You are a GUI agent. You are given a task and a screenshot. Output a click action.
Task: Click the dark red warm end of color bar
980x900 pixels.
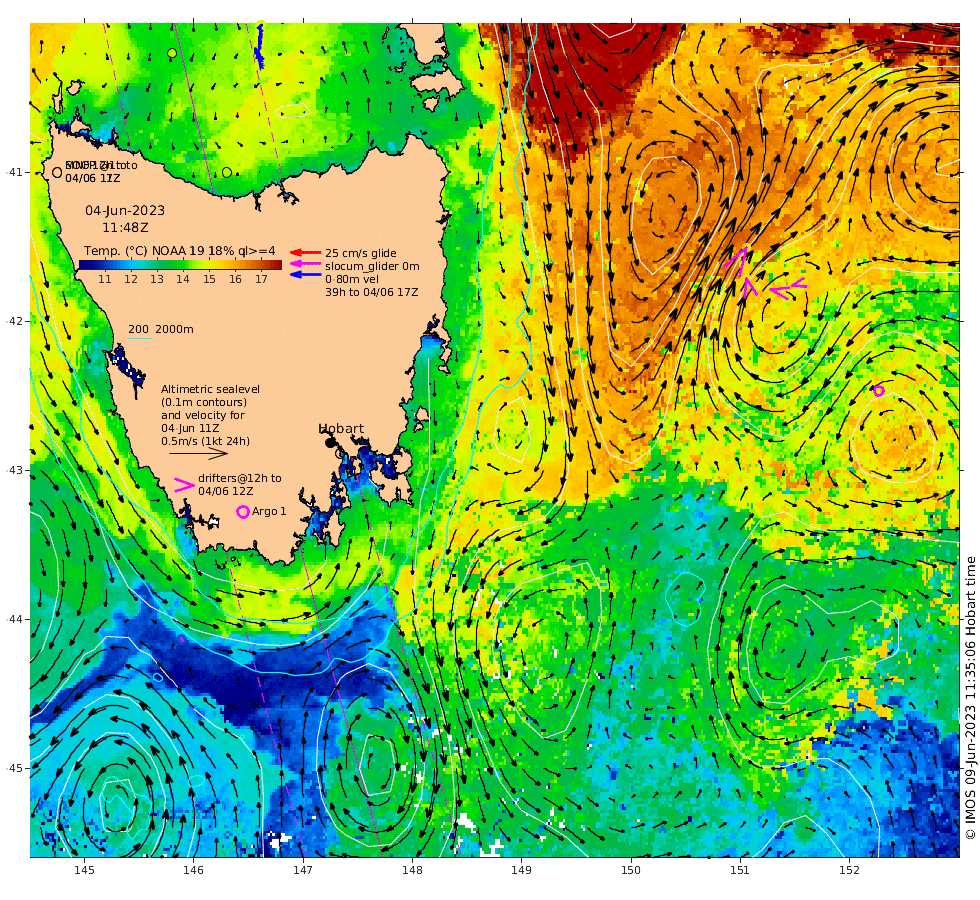coord(275,264)
